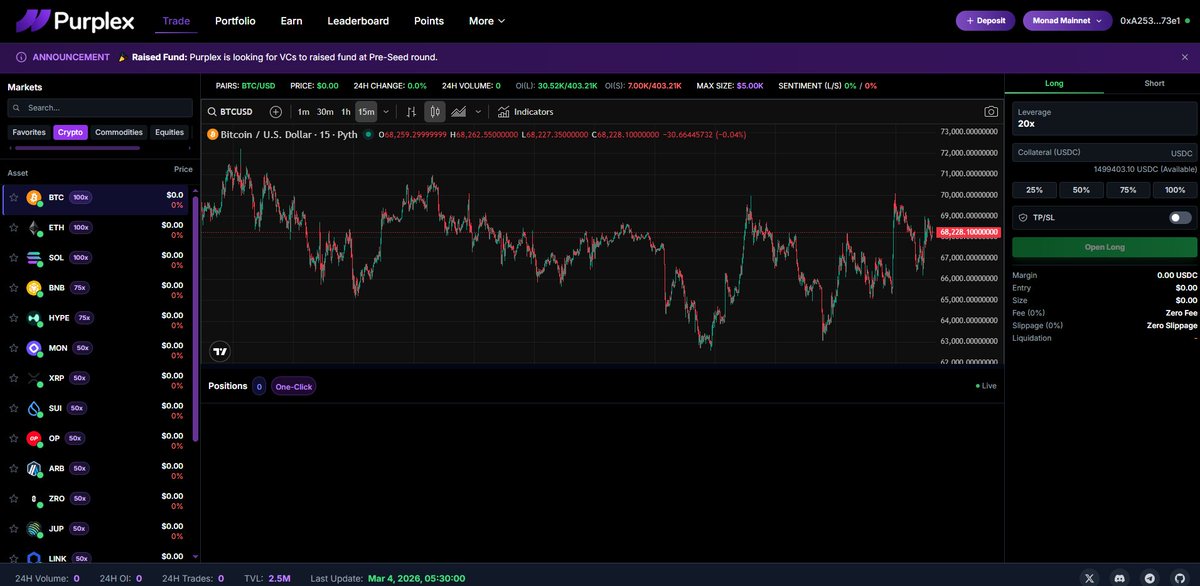Click the Deposit button
Viewport: 1200px width, 586px height.
tap(985, 21)
